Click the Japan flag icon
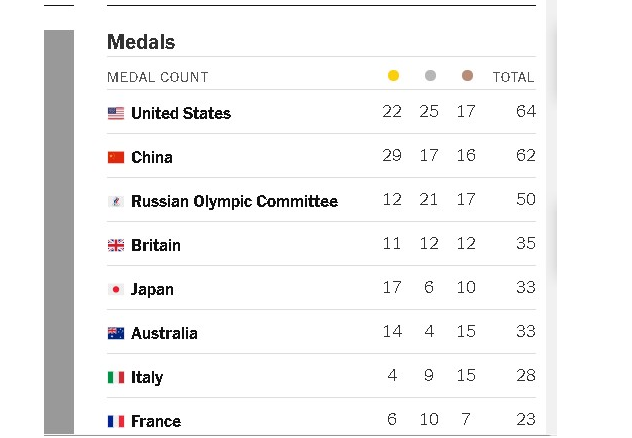 (116, 289)
